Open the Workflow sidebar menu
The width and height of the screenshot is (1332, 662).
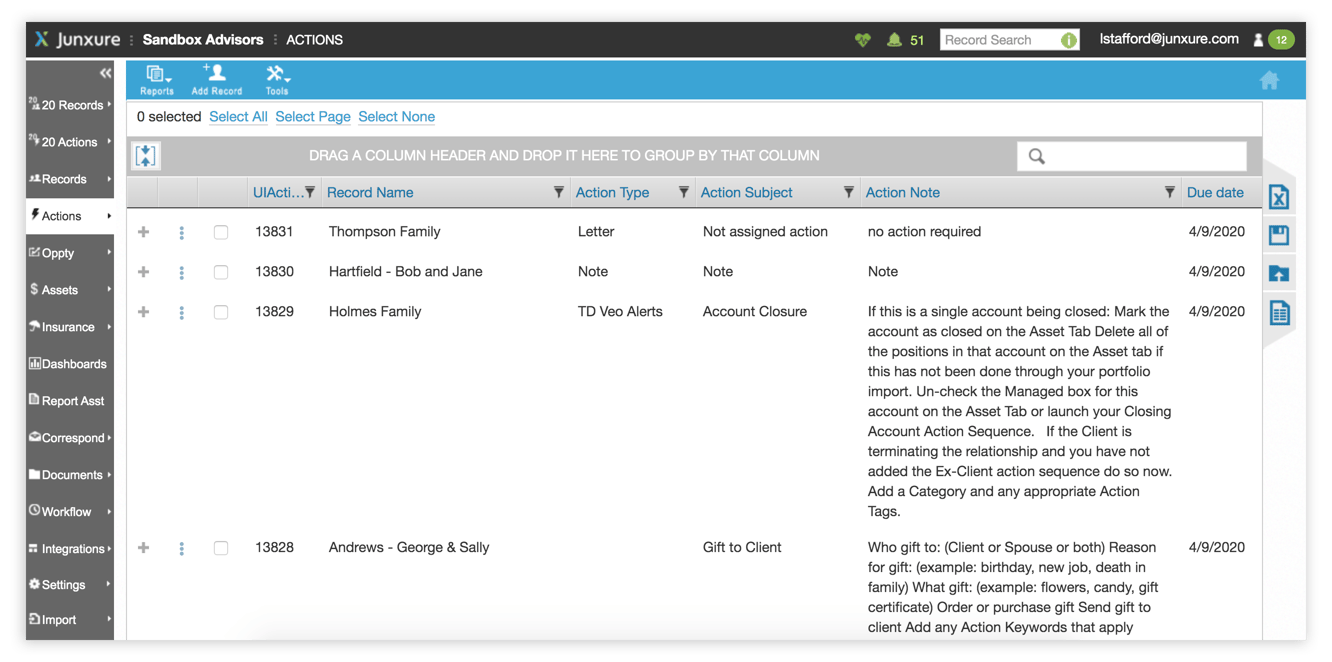point(70,512)
